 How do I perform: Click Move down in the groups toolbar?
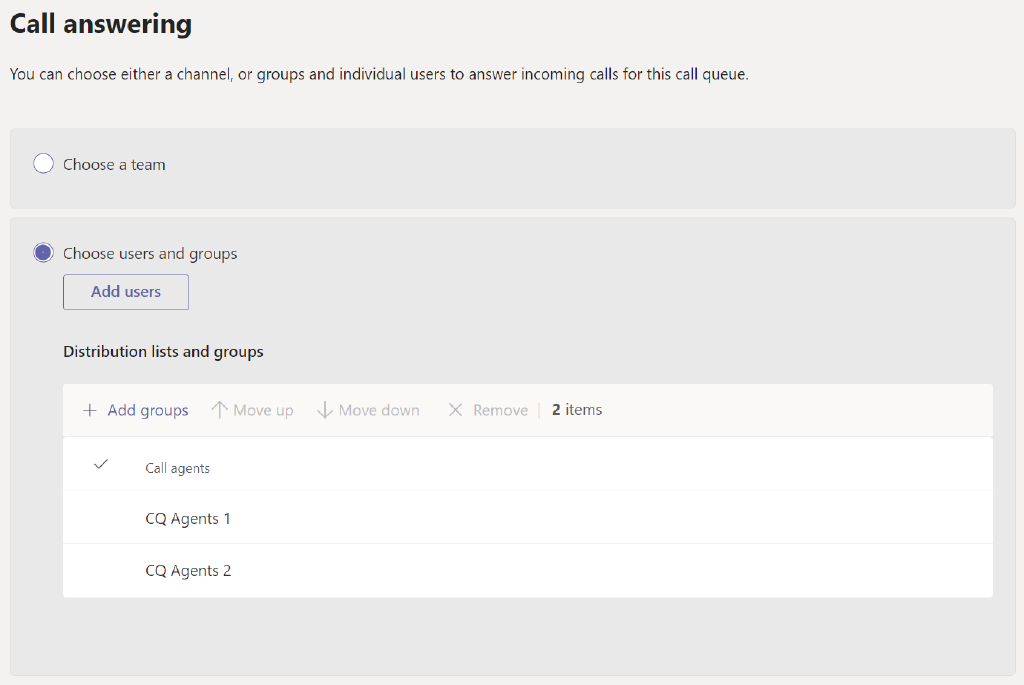378,409
